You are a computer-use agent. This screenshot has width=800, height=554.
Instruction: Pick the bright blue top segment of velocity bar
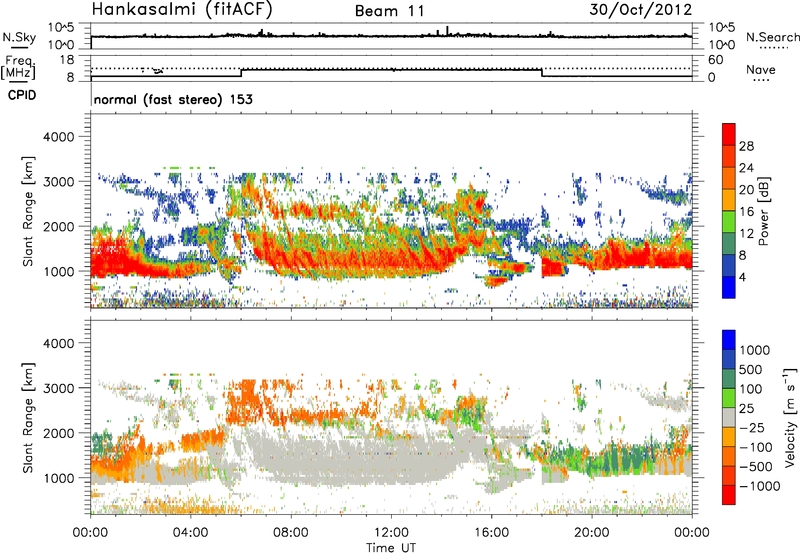tap(729, 340)
